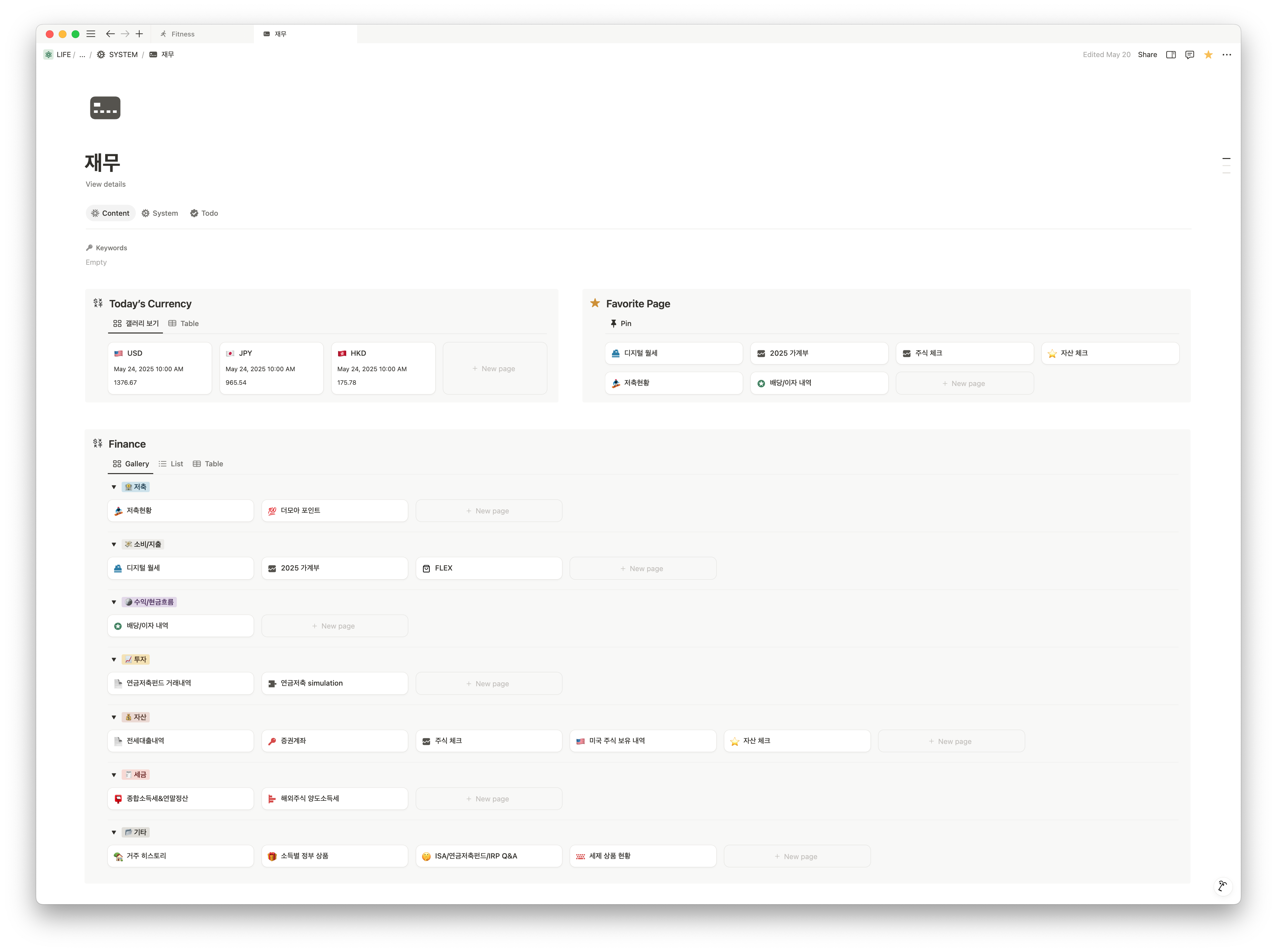This screenshot has height=952, width=1277.
Task: Click the Share button
Action: [x=1147, y=55]
